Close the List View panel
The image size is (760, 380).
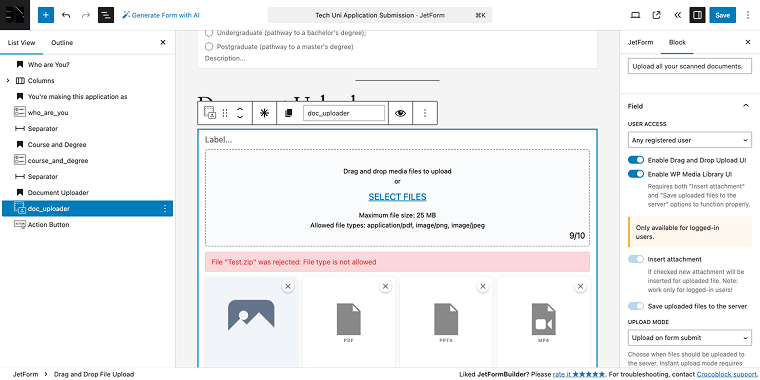coord(163,43)
